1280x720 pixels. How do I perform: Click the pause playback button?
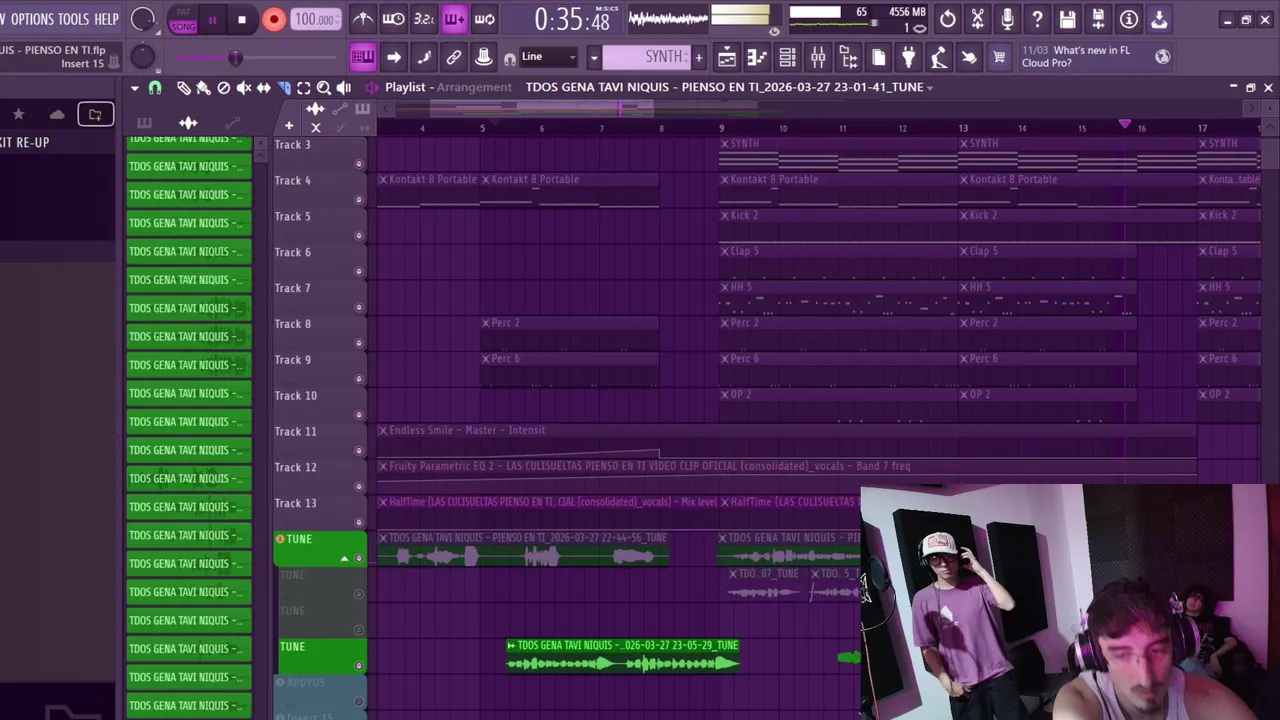(212, 19)
